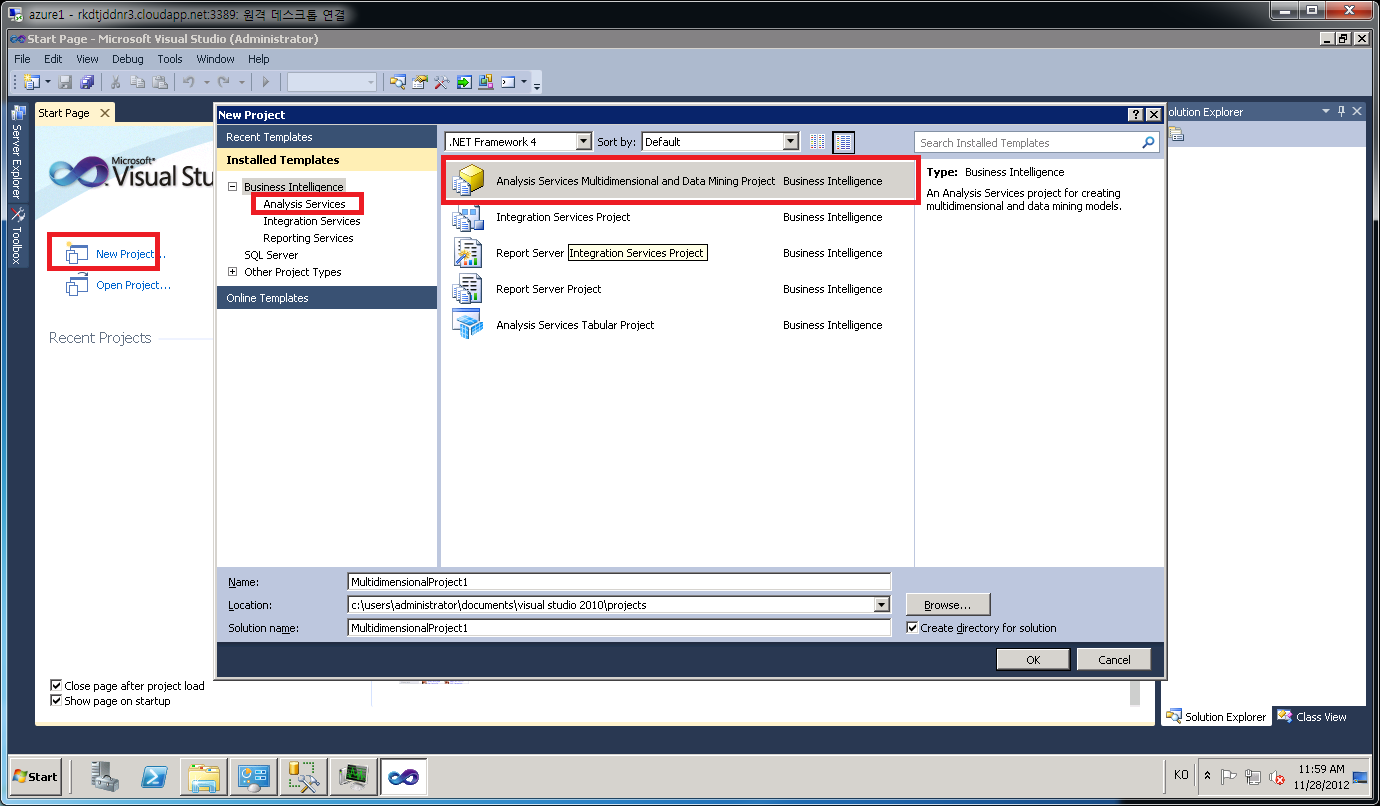Click the Command Window toolbar icon

pos(508,82)
